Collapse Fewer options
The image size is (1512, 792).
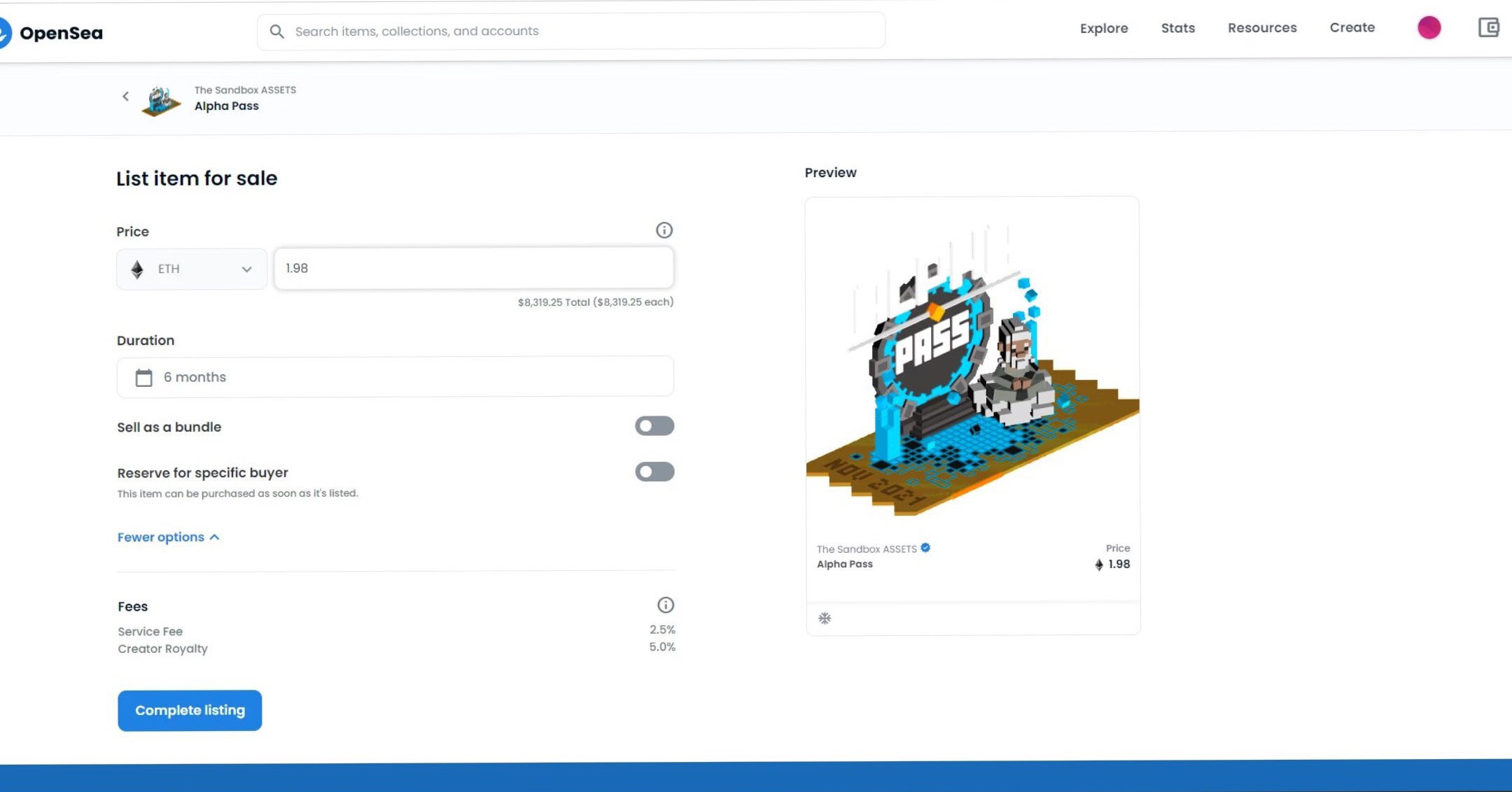pos(168,537)
